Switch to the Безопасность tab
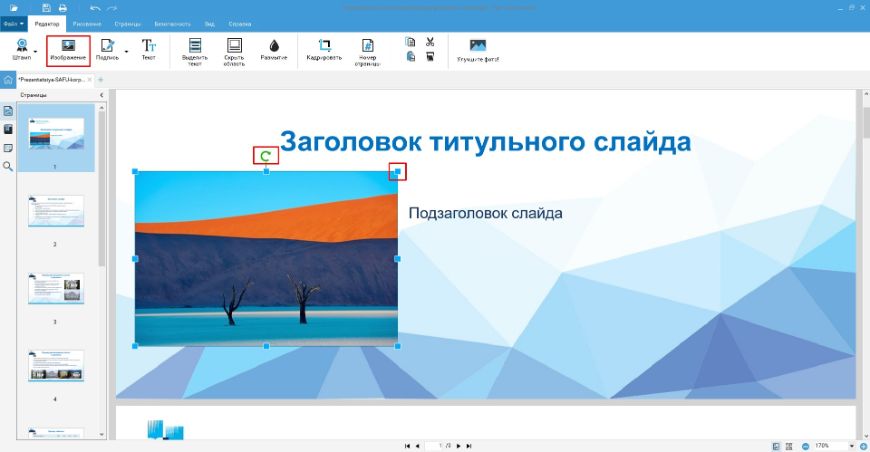 (173, 24)
